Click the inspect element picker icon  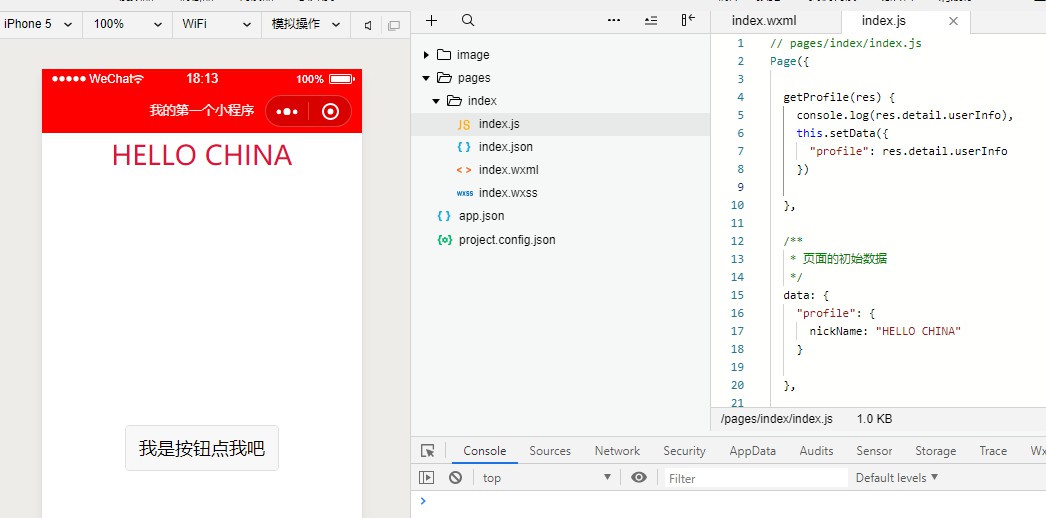coord(428,451)
